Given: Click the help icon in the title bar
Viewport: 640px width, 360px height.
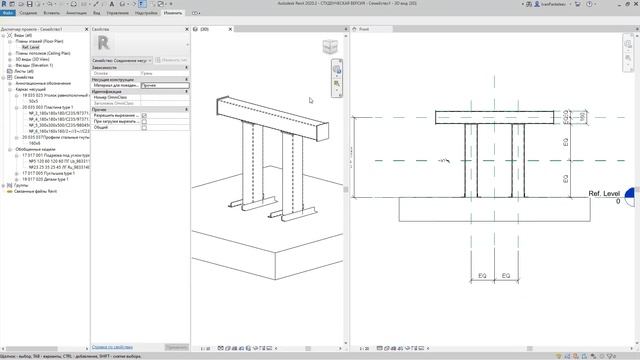Looking at the screenshot, I should 589,4.
